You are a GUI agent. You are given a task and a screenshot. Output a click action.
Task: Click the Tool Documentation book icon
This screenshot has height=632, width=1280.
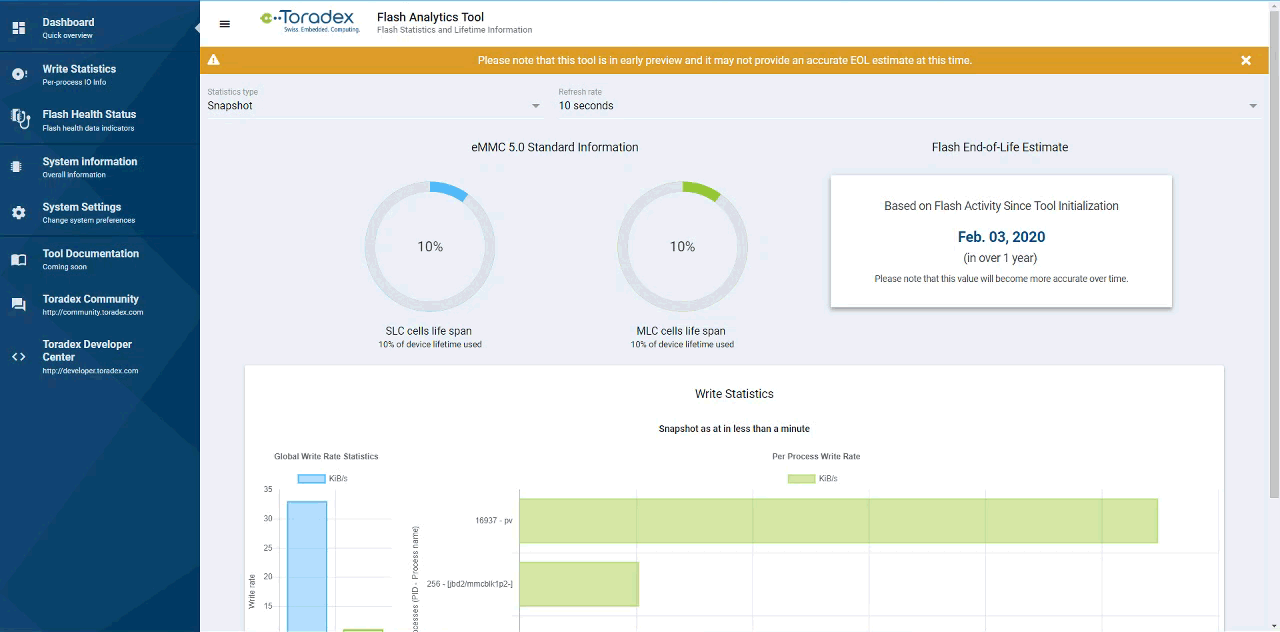coord(18,259)
